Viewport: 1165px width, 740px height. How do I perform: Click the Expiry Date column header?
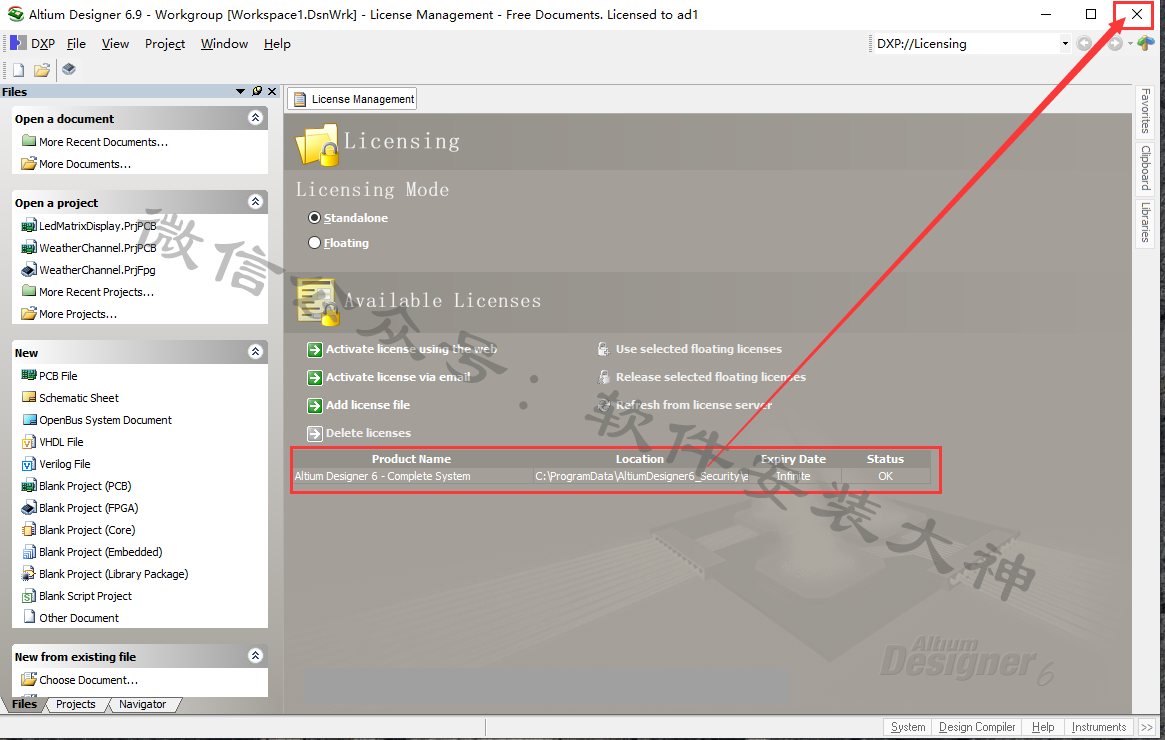click(x=794, y=459)
